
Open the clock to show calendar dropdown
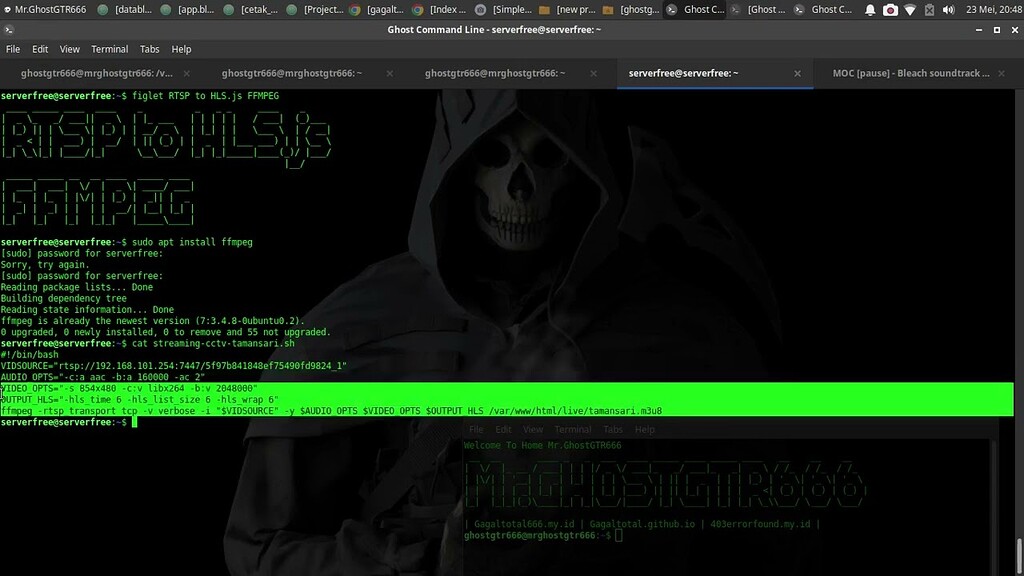click(x=993, y=9)
